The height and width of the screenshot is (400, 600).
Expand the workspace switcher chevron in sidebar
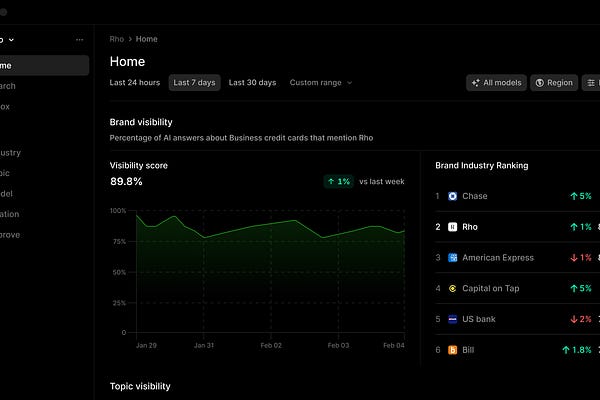tap(11, 40)
